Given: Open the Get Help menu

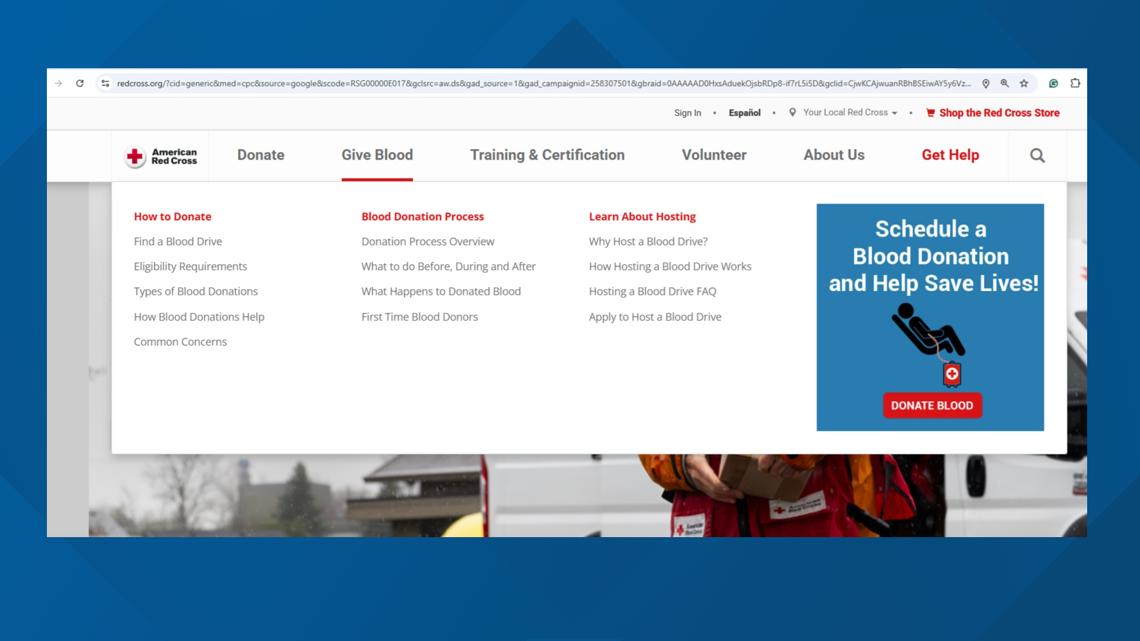Looking at the screenshot, I should pyautogui.click(x=950, y=155).
